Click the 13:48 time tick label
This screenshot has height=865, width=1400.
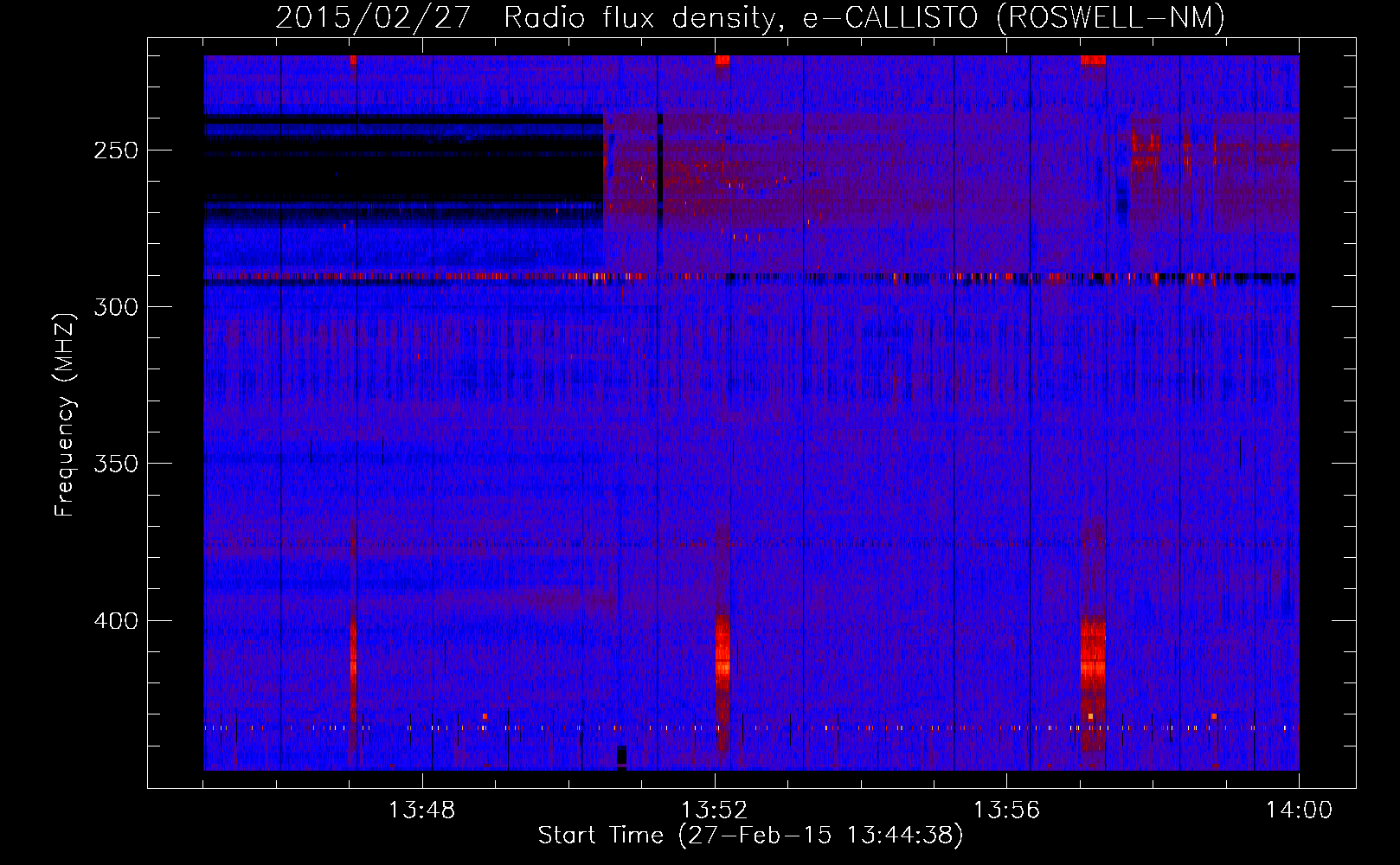pyautogui.click(x=421, y=810)
